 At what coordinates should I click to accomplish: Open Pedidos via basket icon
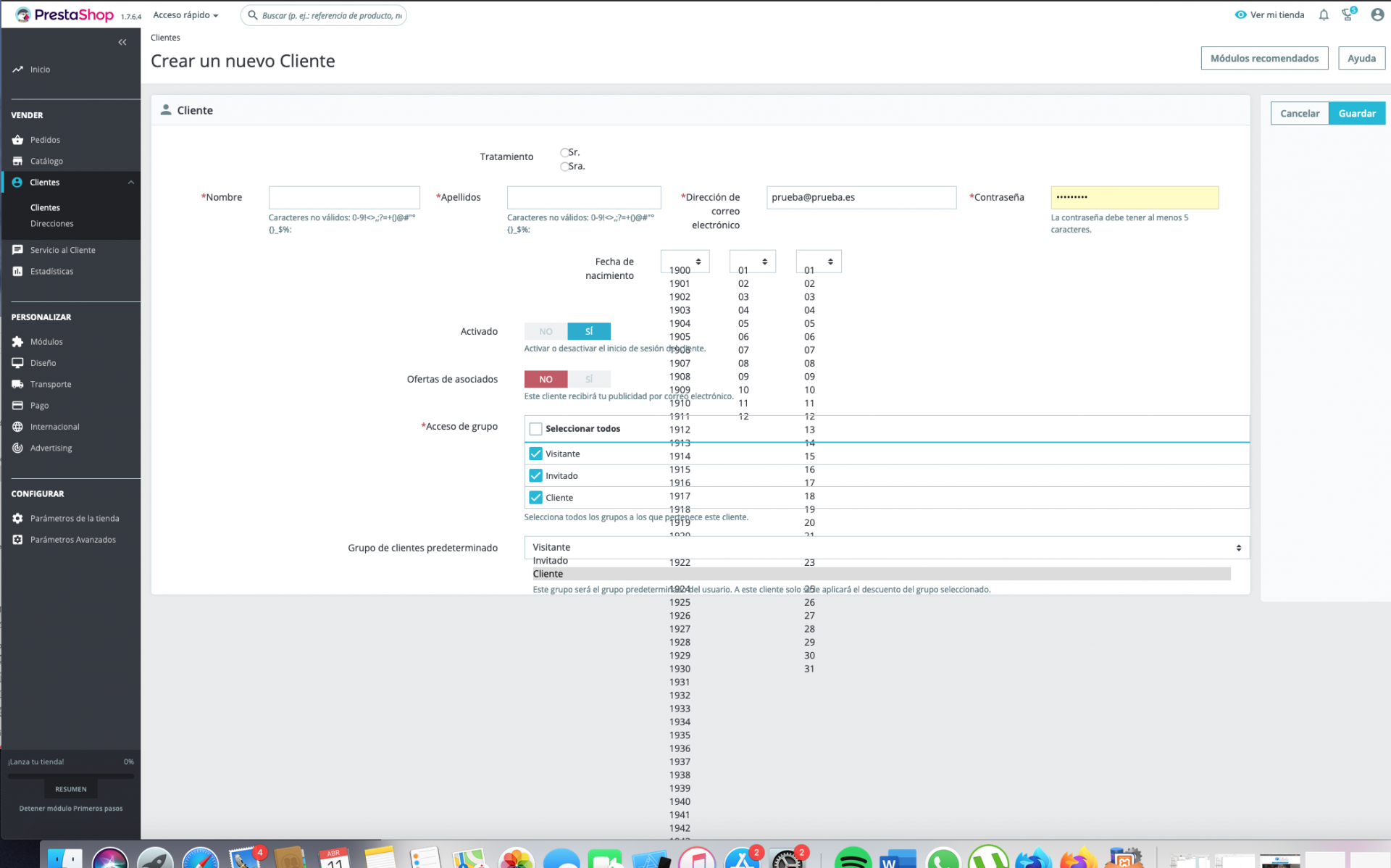coord(17,140)
